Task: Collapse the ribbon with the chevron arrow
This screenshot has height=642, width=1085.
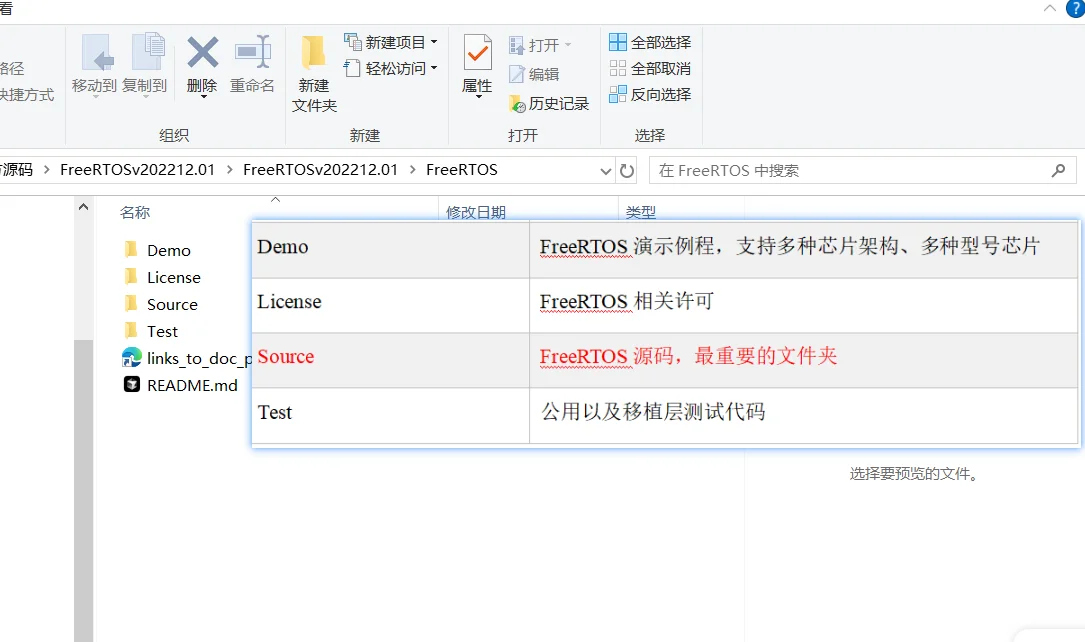Action: pos(1048,11)
